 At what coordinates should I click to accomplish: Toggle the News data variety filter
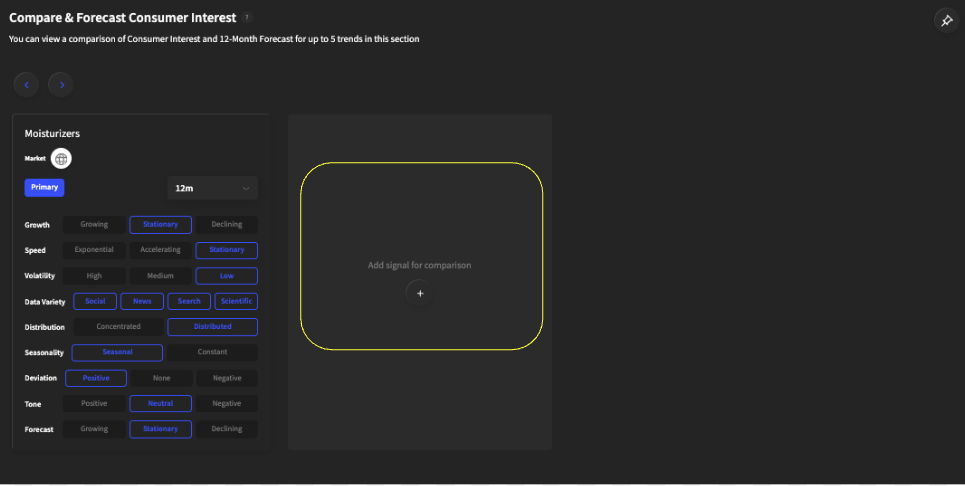(142, 301)
